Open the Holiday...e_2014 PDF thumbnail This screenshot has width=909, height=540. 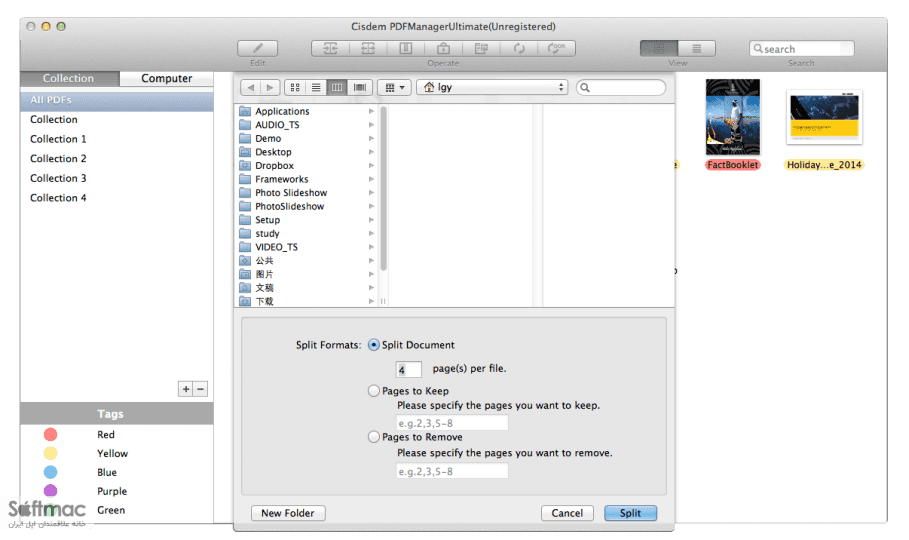[824, 117]
